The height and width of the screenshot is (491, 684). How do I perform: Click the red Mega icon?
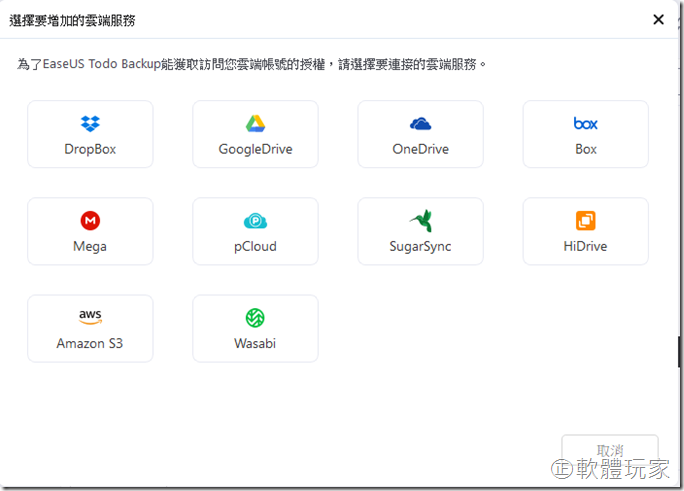(90, 221)
